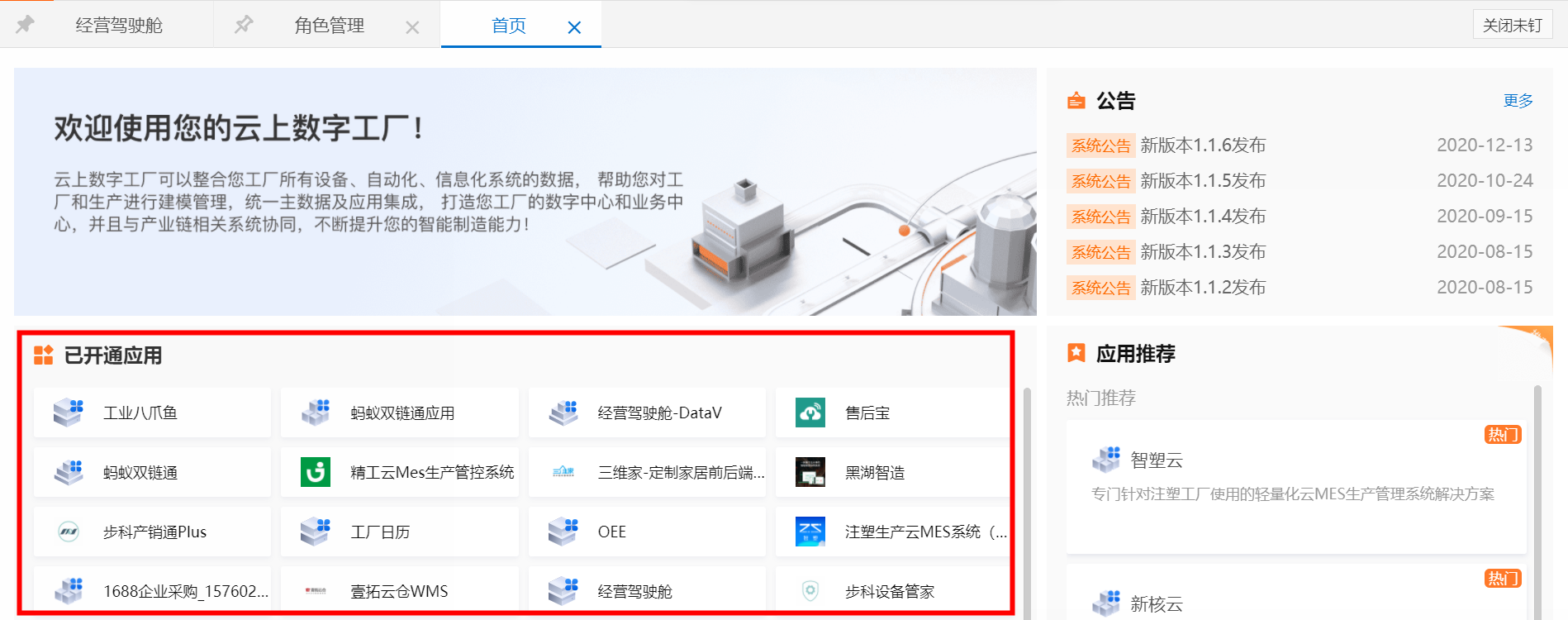Switch to the 经营驾驶舱 tab
This screenshot has width=1568, height=620.
click(119, 26)
